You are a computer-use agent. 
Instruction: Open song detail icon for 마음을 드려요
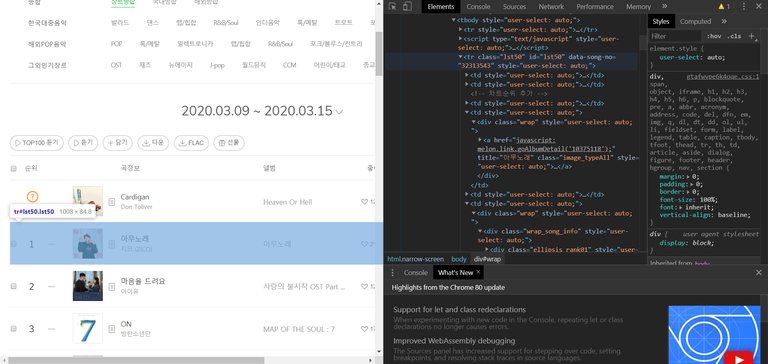click(112, 286)
